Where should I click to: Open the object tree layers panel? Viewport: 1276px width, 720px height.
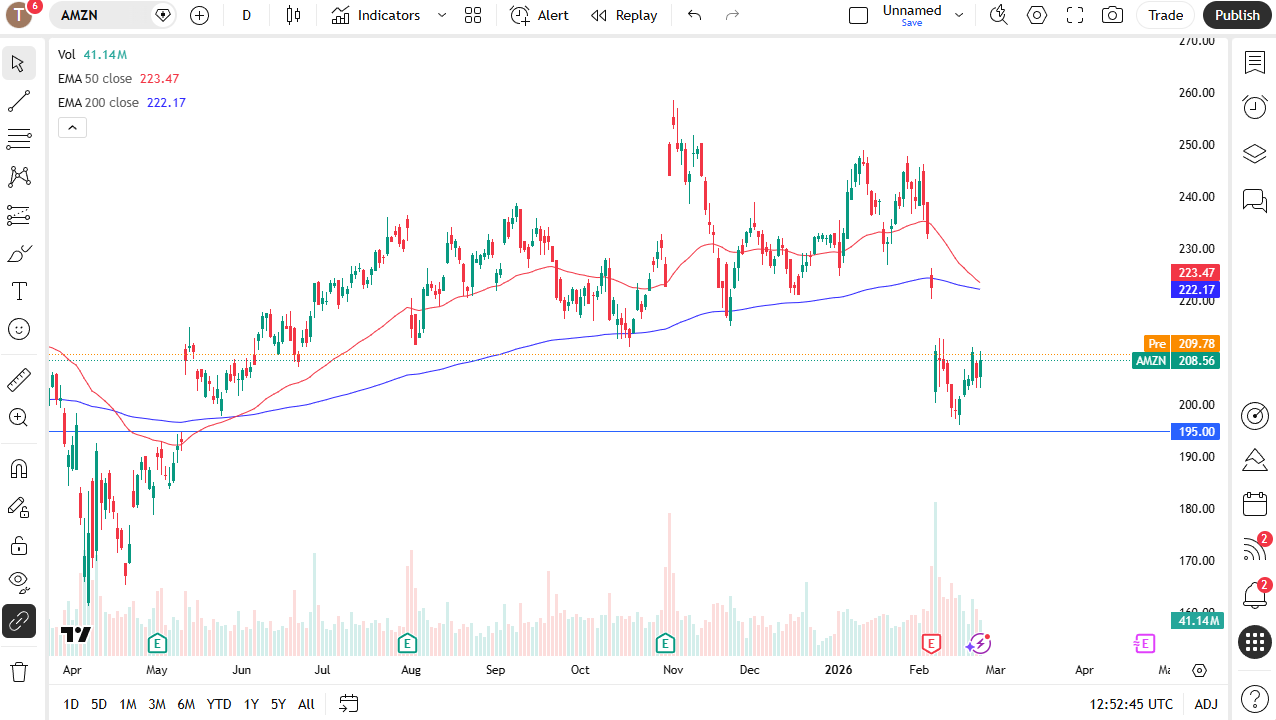(x=1254, y=153)
